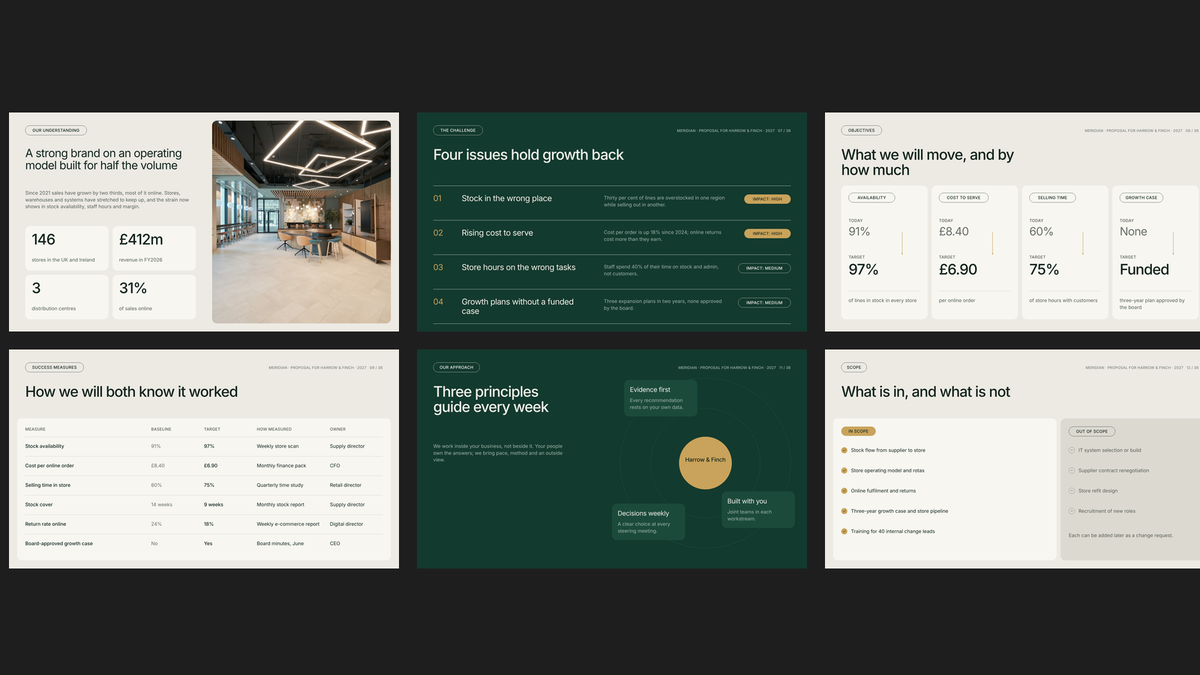The height and width of the screenshot is (675, 1200).
Task: Click the minus bullet beside 'Recruitment of new roles'
Action: (1071, 511)
